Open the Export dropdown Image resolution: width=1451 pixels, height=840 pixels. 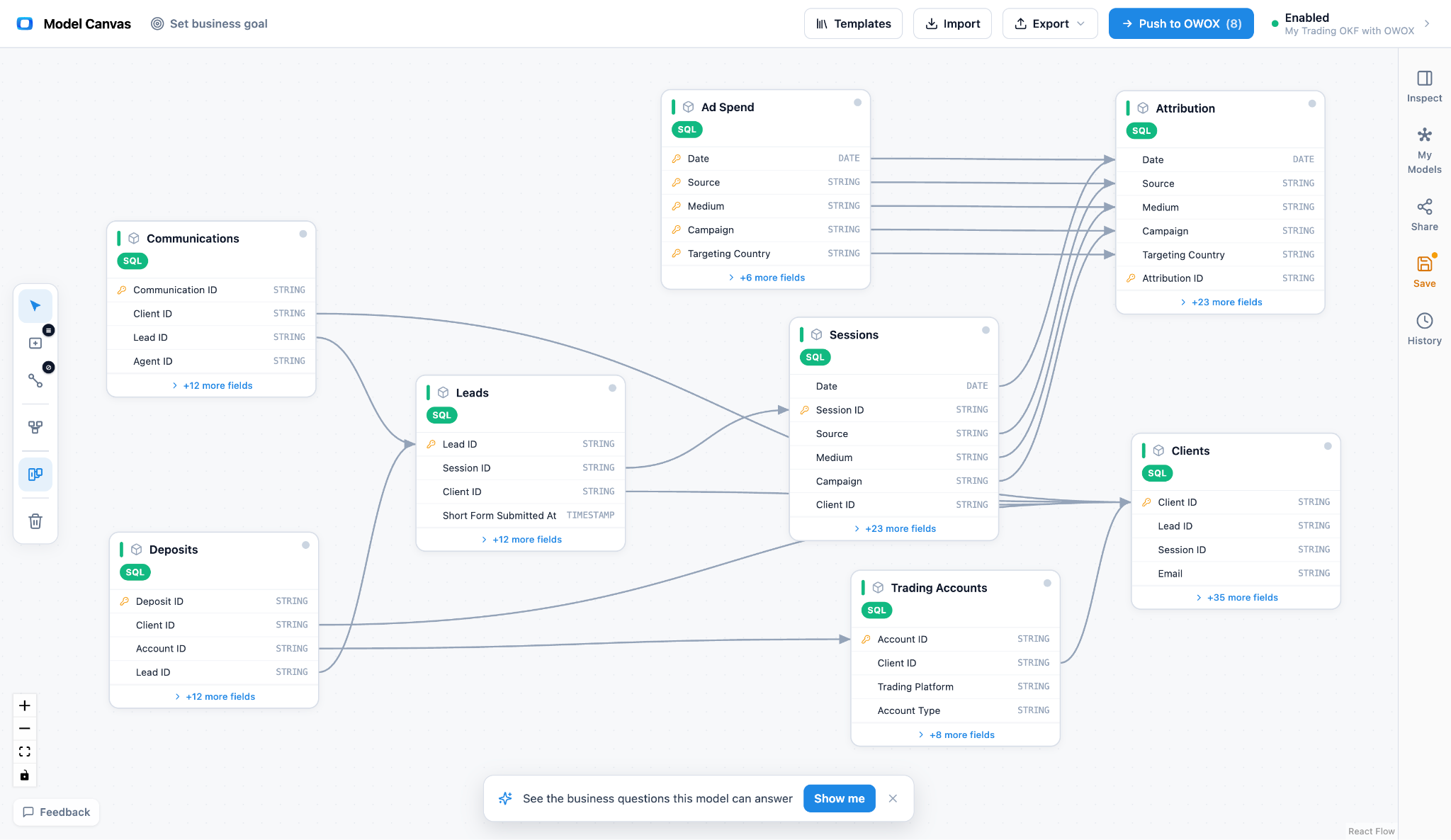1050,23
